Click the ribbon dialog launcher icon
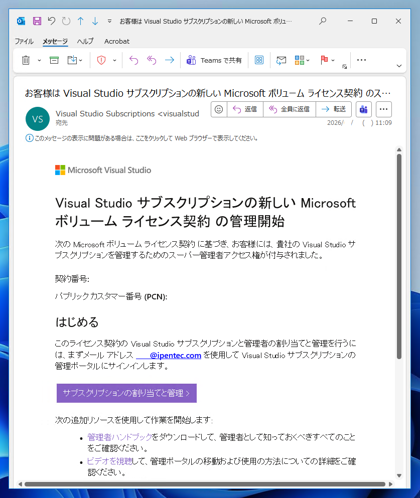 344,67
